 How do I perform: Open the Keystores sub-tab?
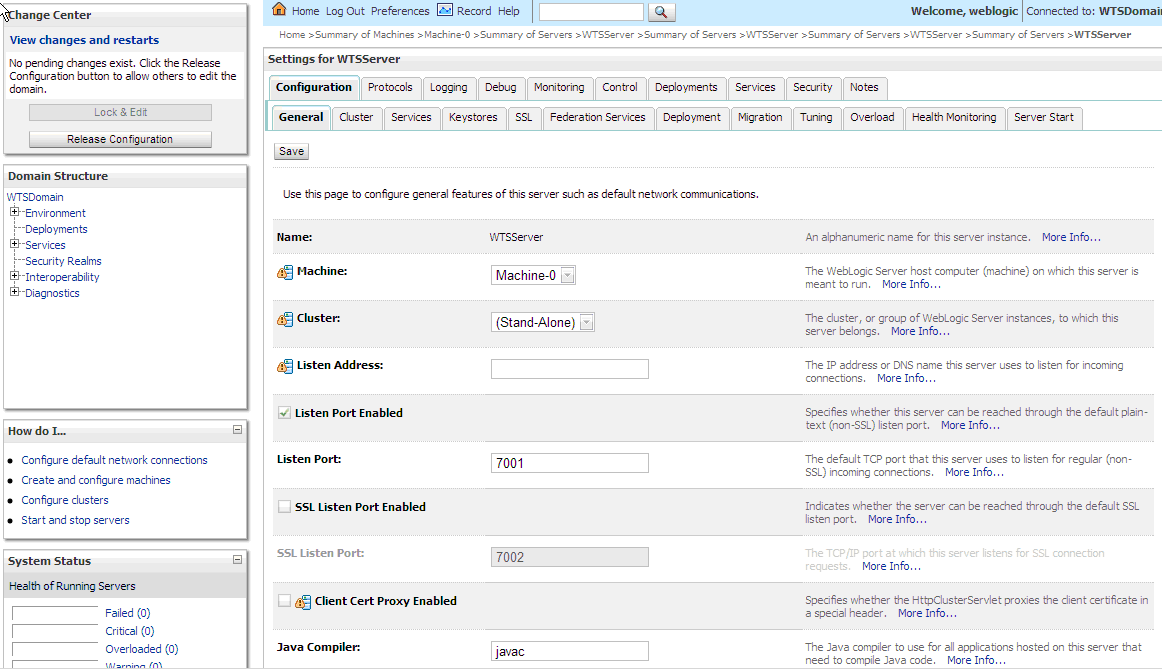coord(473,118)
